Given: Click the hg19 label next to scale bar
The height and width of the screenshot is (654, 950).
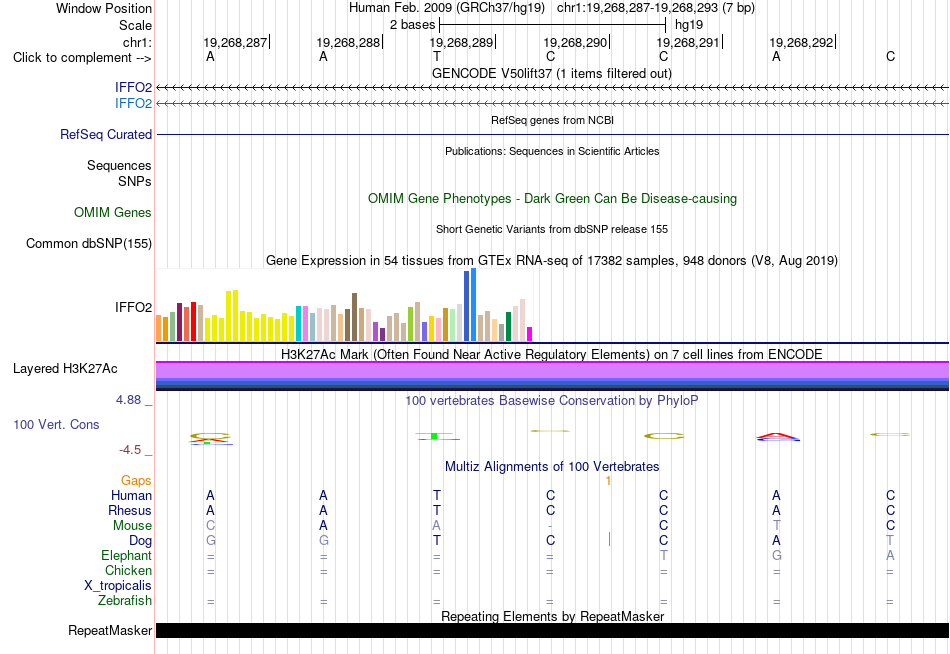Looking at the screenshot, I should point(689,25).
